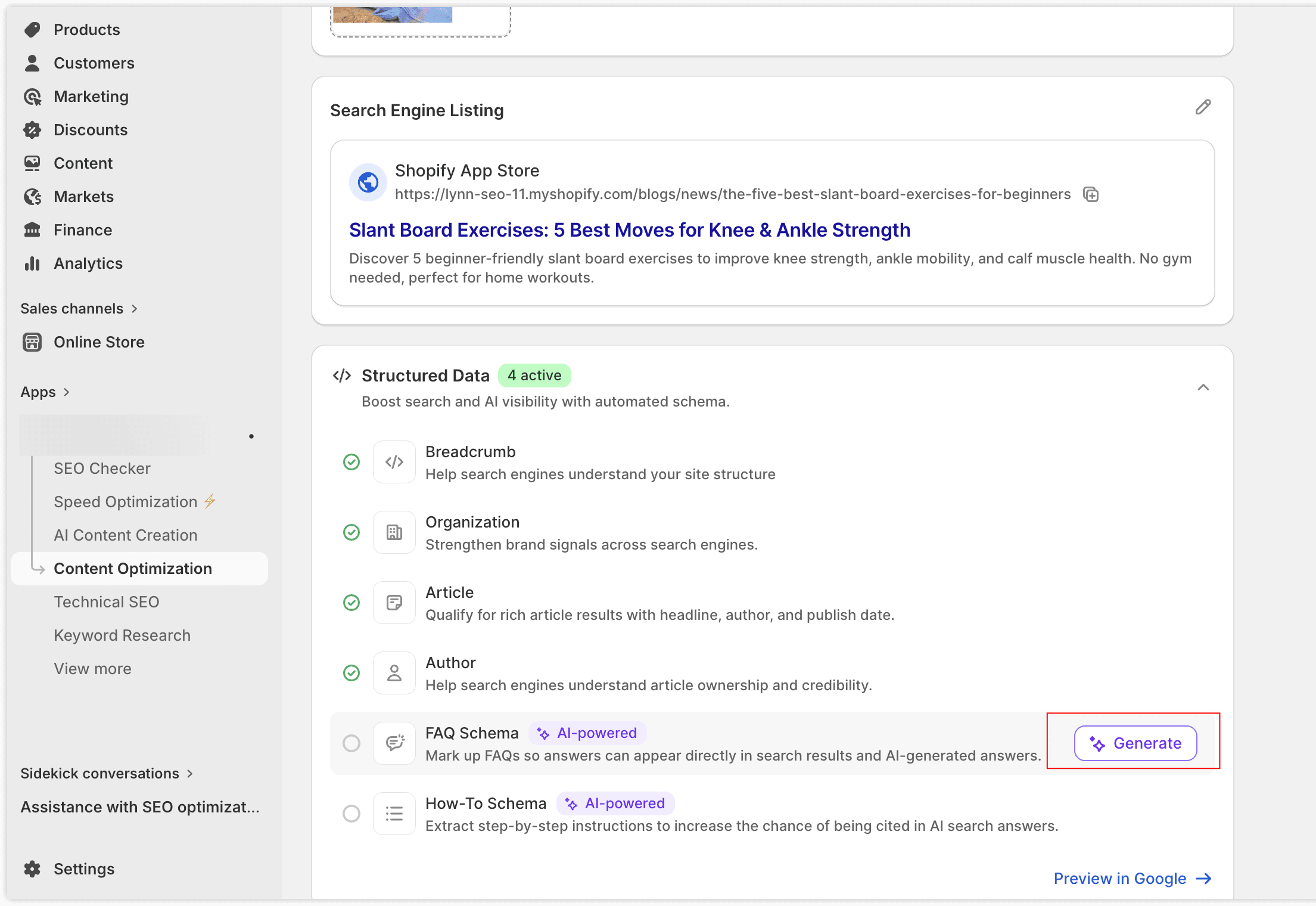Image resolution: width=1316 pixels, height=906 pixels.
Task: Click 'Boost search and AI visibility' subtitle
Action: [x=546, y=402]
